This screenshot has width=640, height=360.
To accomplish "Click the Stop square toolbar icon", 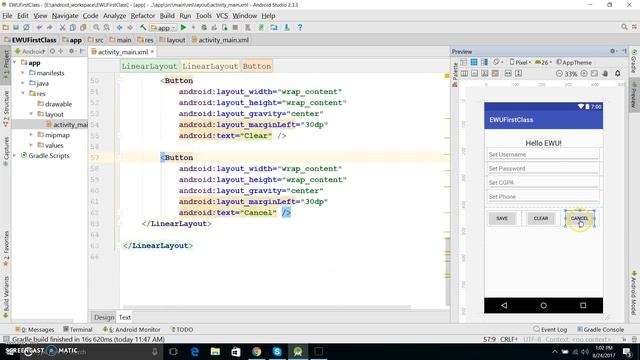I will click(235, 27).
